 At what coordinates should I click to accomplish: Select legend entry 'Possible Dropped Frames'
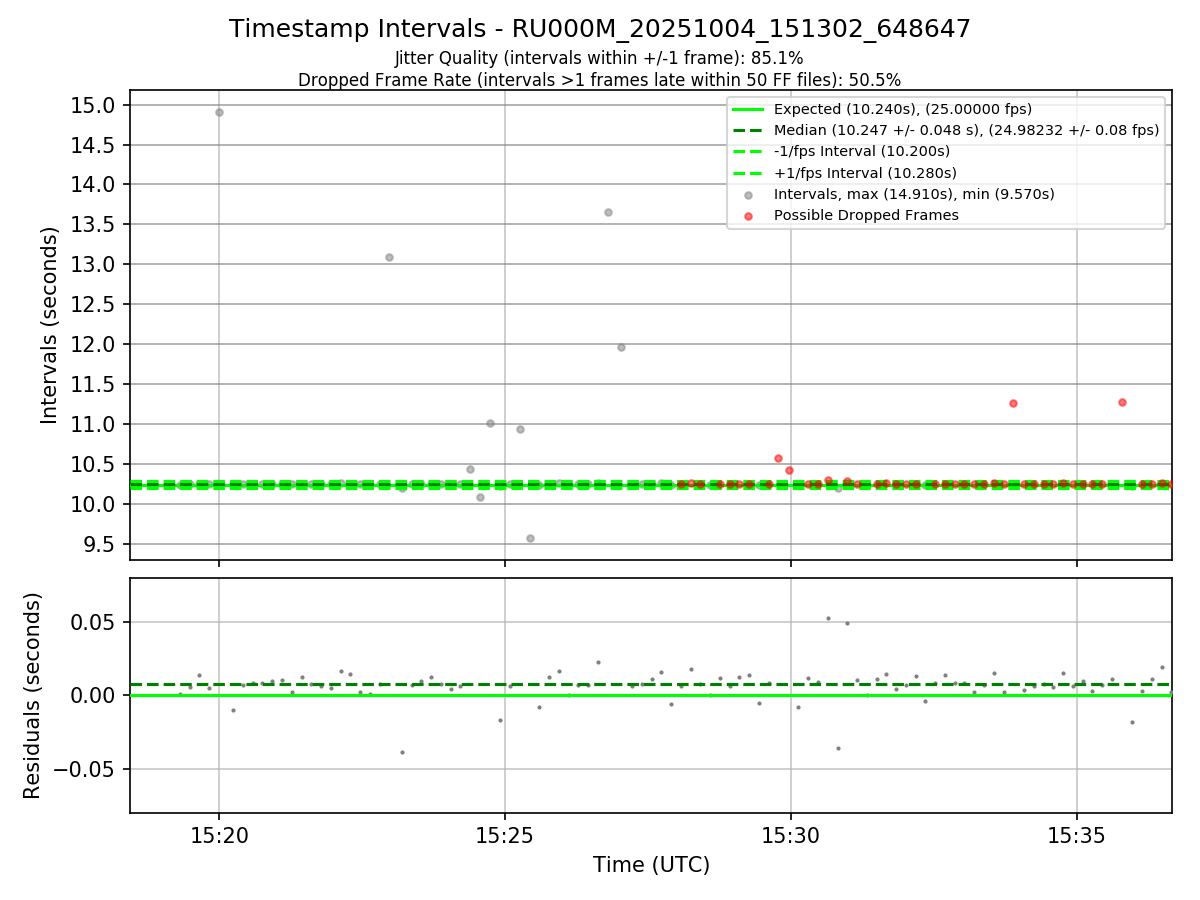point(866,215)
